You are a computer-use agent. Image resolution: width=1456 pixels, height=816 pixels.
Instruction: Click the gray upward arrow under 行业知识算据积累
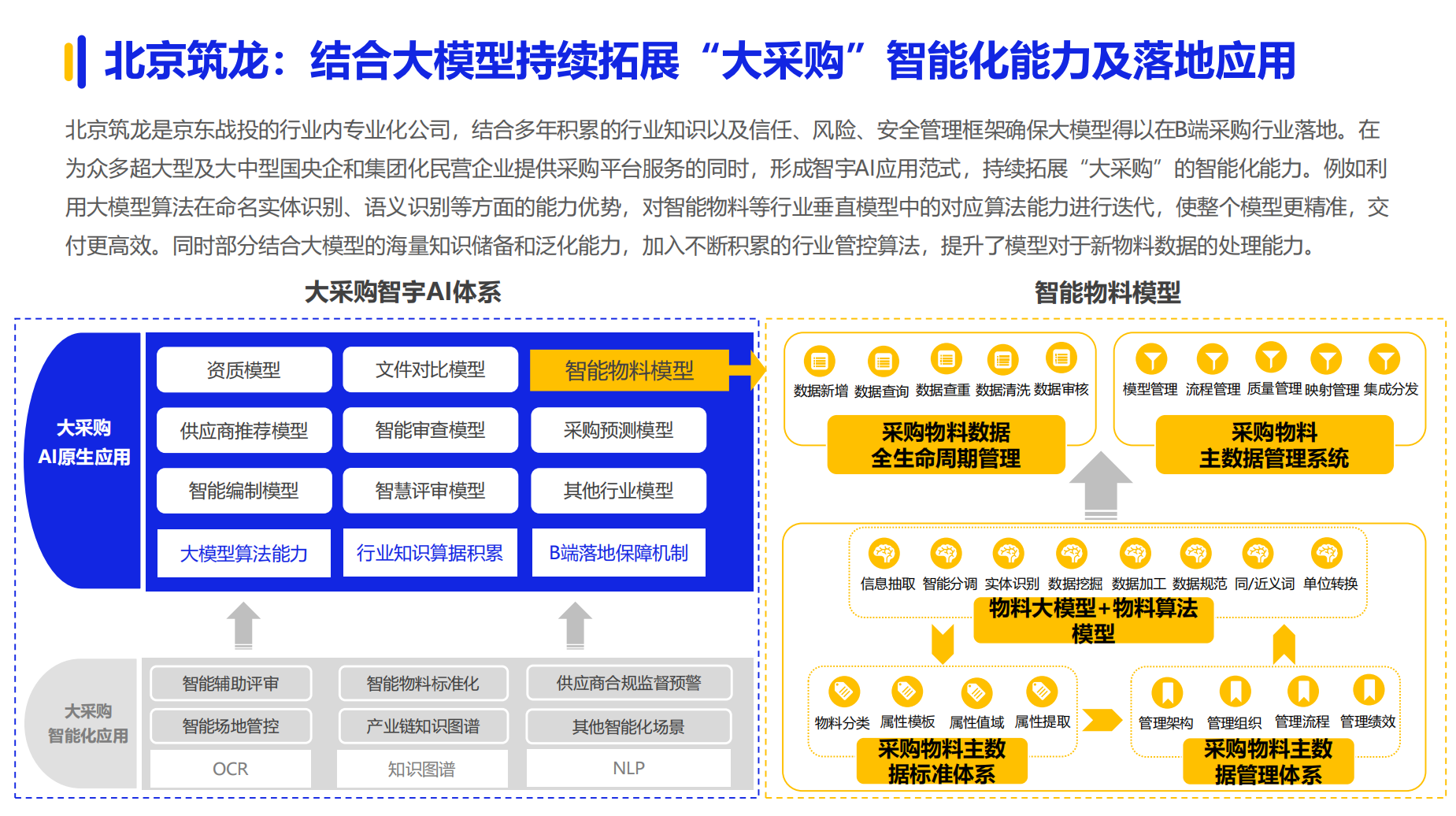pos(576,625)
